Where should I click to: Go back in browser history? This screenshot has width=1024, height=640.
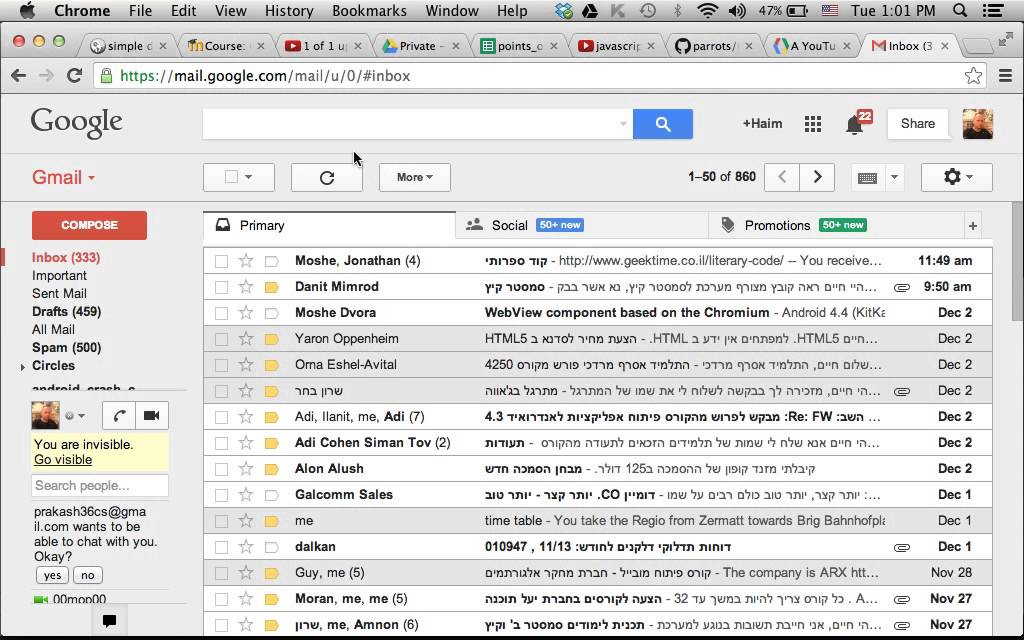18,76
